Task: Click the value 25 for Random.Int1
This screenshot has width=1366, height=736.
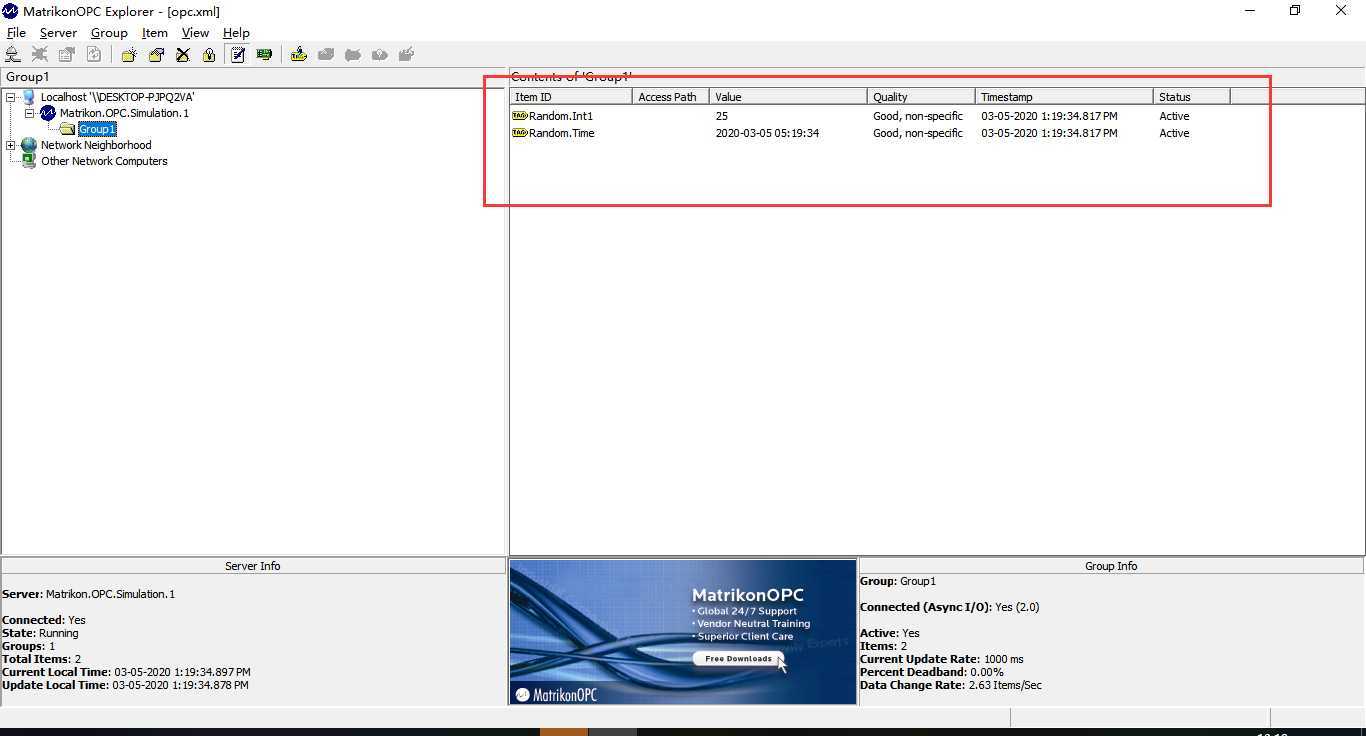Action: click(x=722, y=116)
